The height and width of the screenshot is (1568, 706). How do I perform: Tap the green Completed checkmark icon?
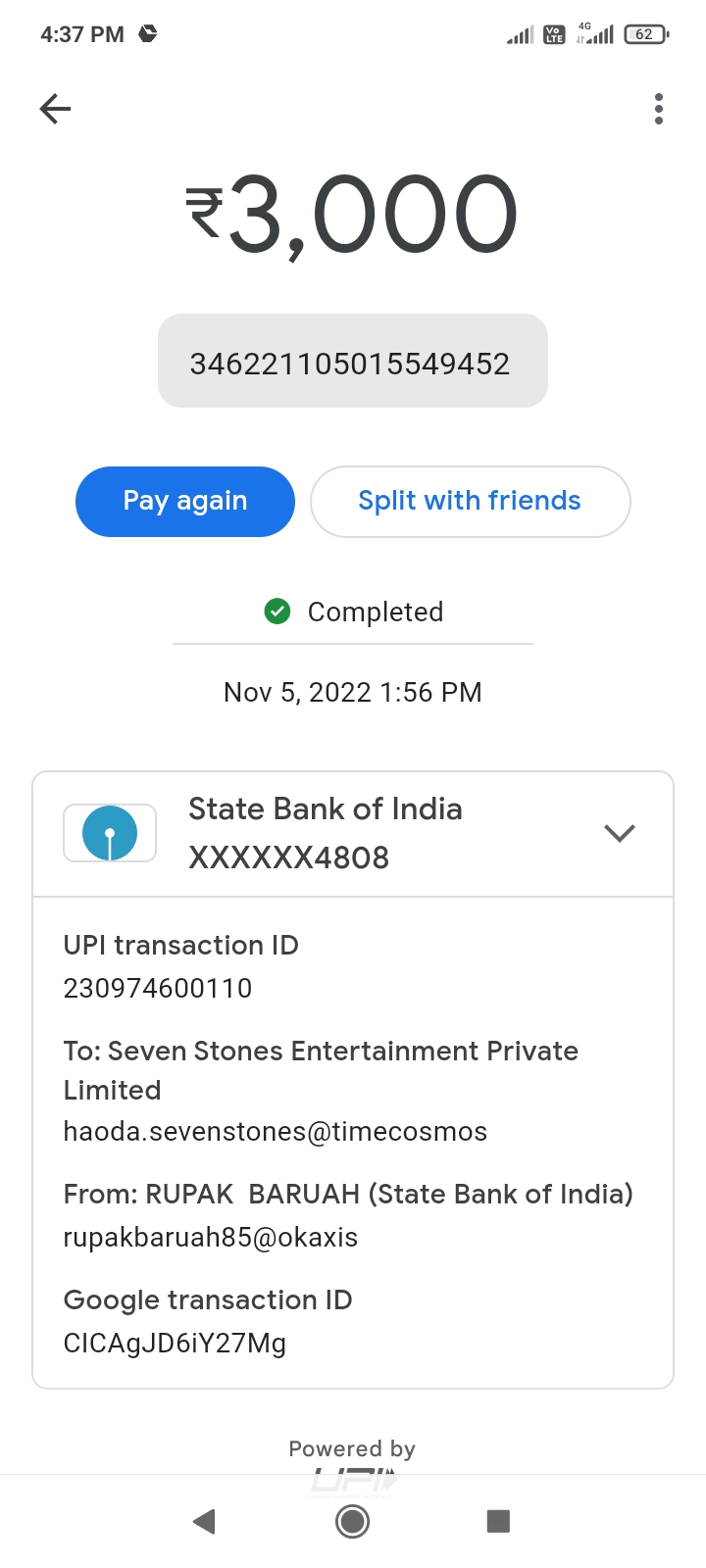(277, 612)
